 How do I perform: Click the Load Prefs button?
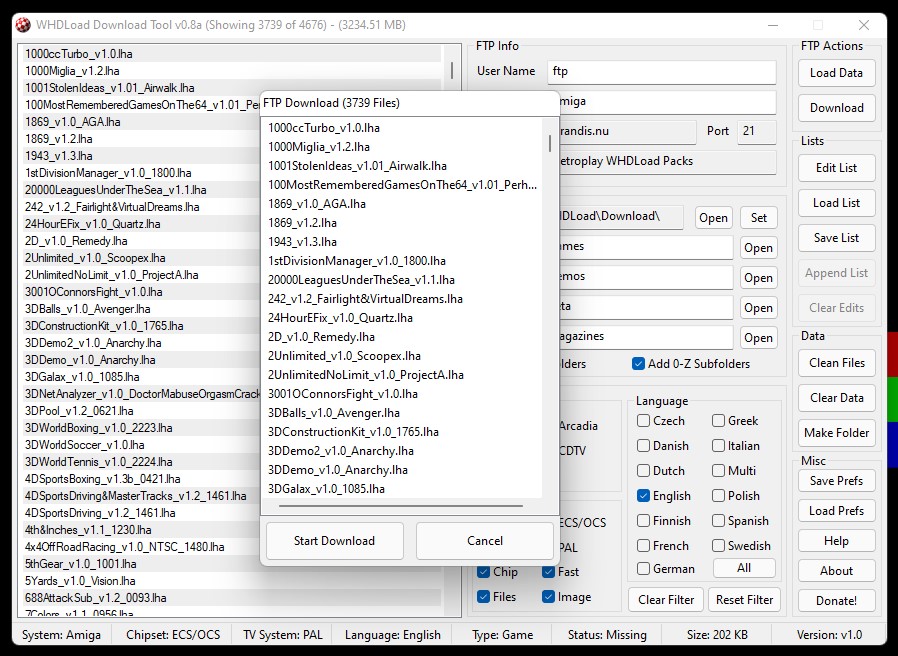point(836,511)
